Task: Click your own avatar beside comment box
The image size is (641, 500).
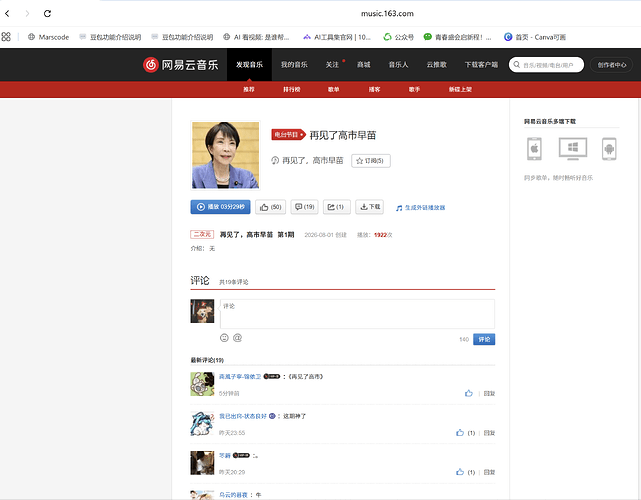Action: tap(202, 311)
